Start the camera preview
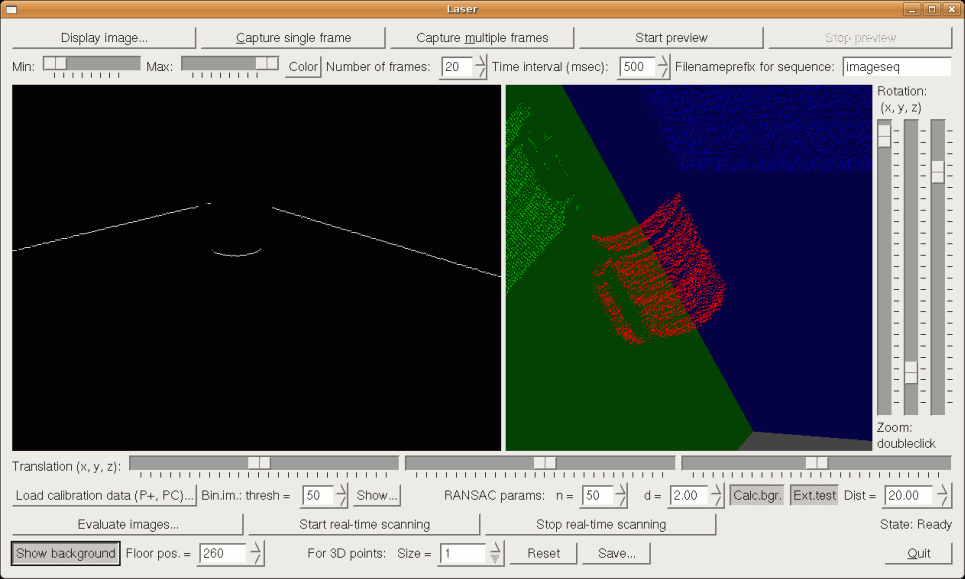This screenshot has width=965, height=579. click(x=671, y=38)
